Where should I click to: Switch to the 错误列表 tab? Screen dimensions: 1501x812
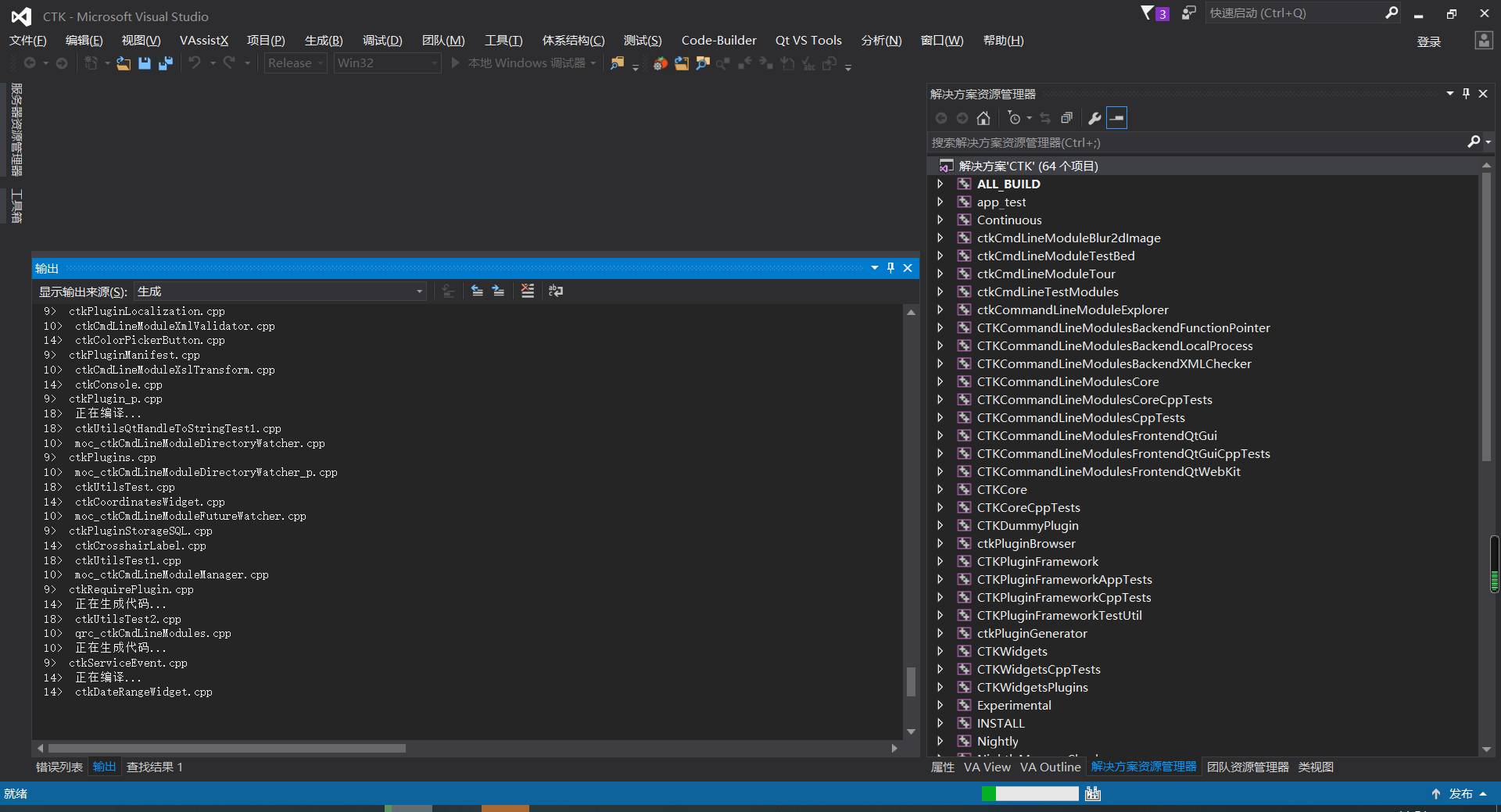pyautogui.click(x=59, y=767)
